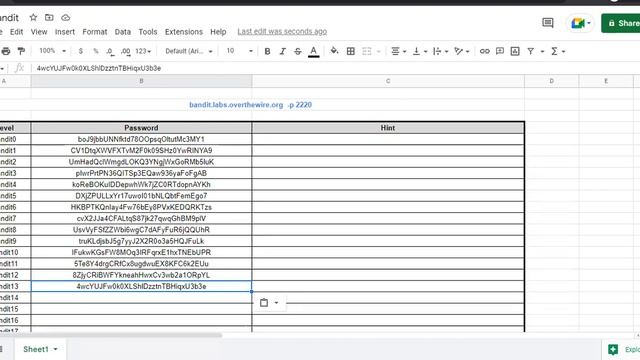Screen dimensions: 640x360
Task: Open font family Default dropdown
Action: 189,51
